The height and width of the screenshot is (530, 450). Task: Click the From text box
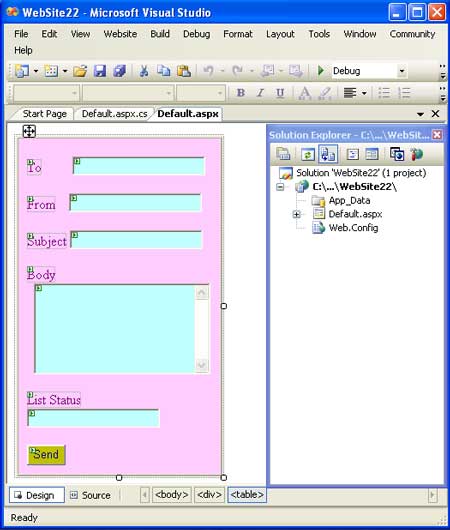(x=135, y=202)
